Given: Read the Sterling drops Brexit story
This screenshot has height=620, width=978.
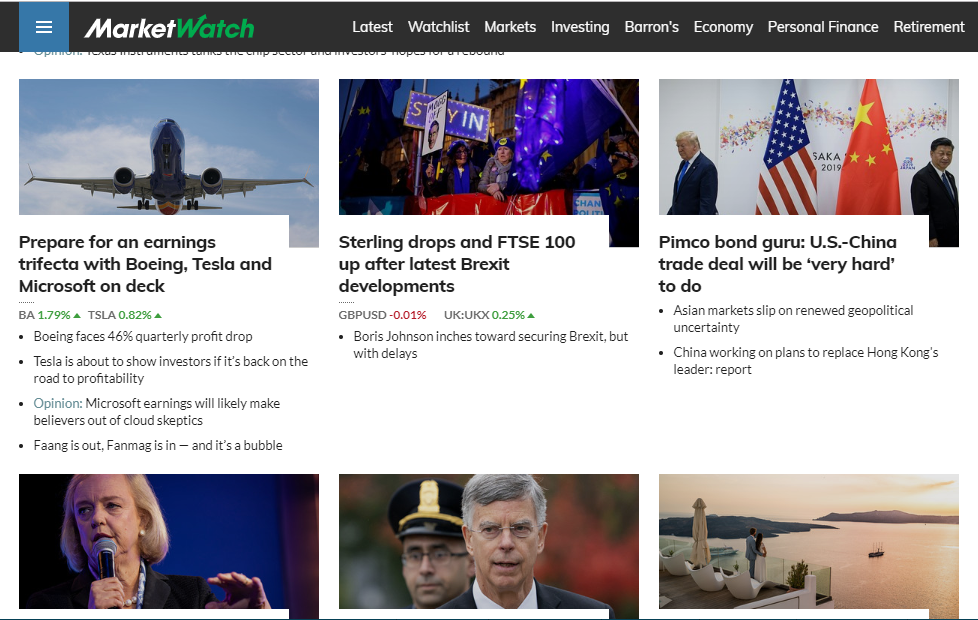Looking at the screenshot, I should [x=456, y=264].
